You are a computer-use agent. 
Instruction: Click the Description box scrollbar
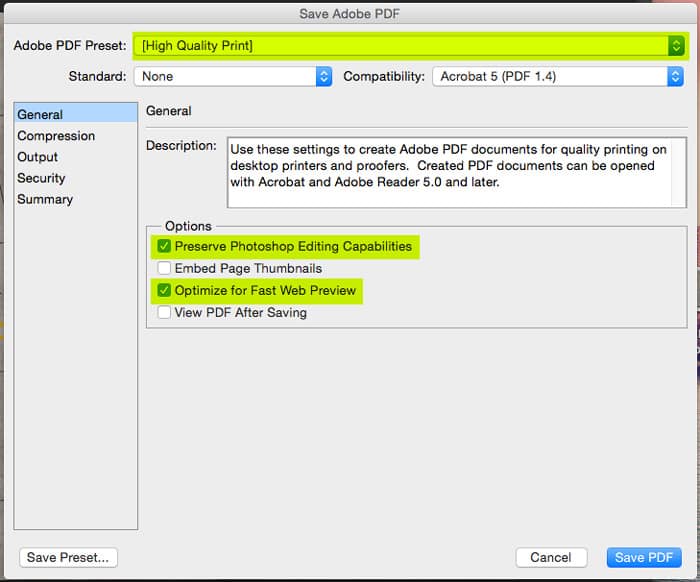[x=679, y=172]
